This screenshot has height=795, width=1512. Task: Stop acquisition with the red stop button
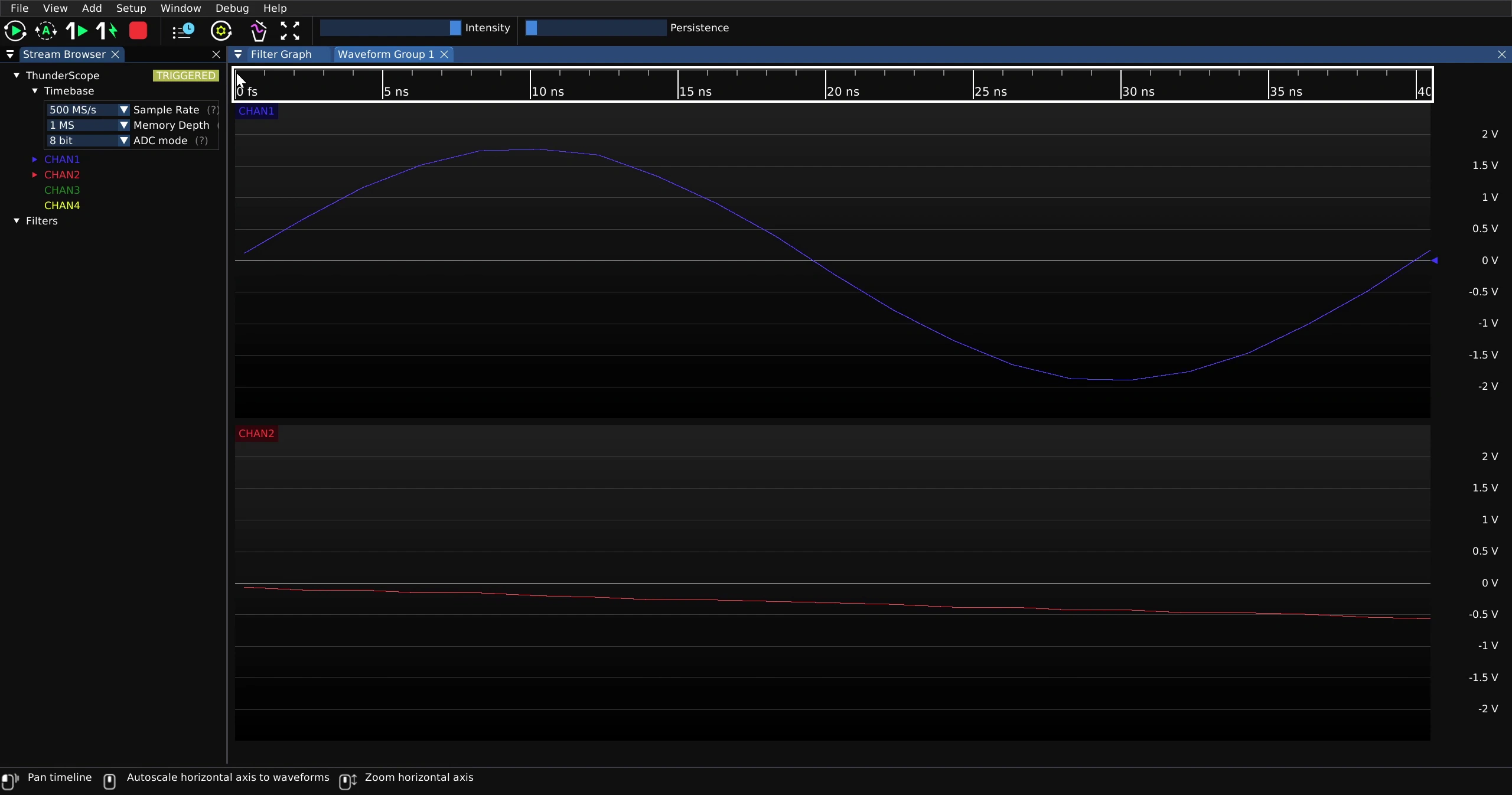(138, 31)
